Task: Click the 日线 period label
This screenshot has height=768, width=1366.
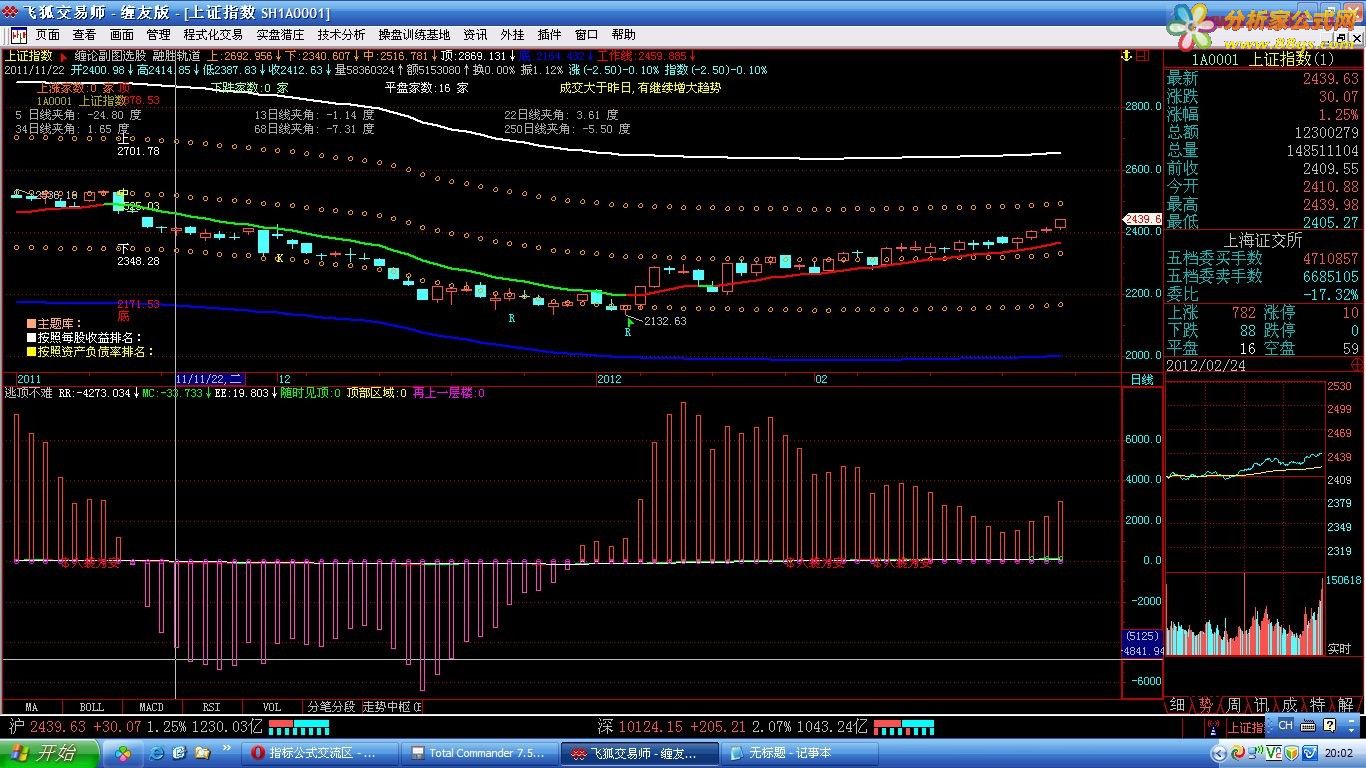Action: point(1141,380)
